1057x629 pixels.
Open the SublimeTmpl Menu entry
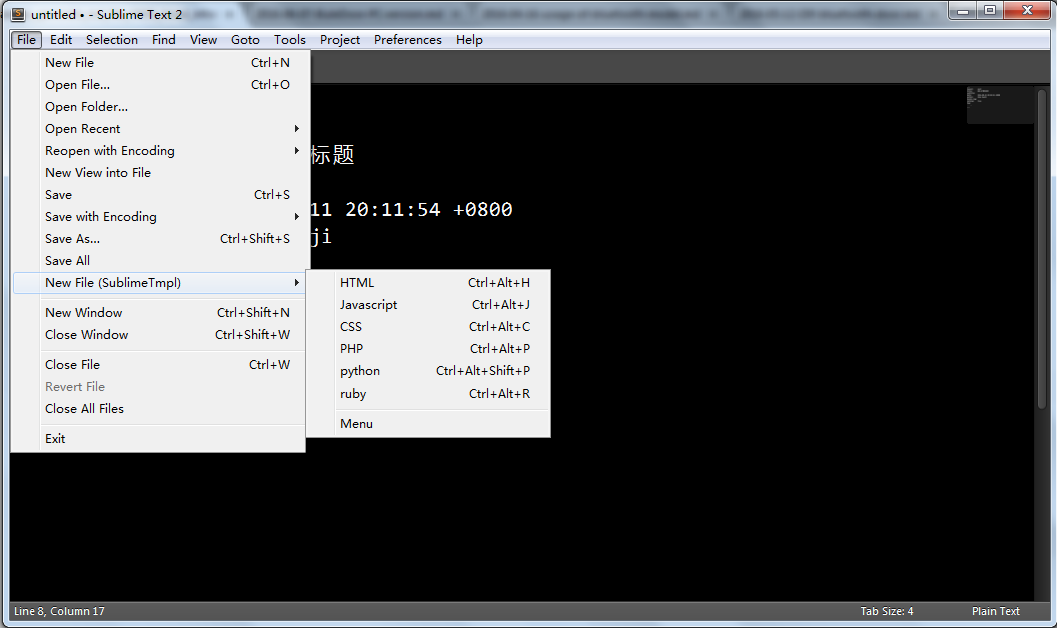[x=428, y=424]
